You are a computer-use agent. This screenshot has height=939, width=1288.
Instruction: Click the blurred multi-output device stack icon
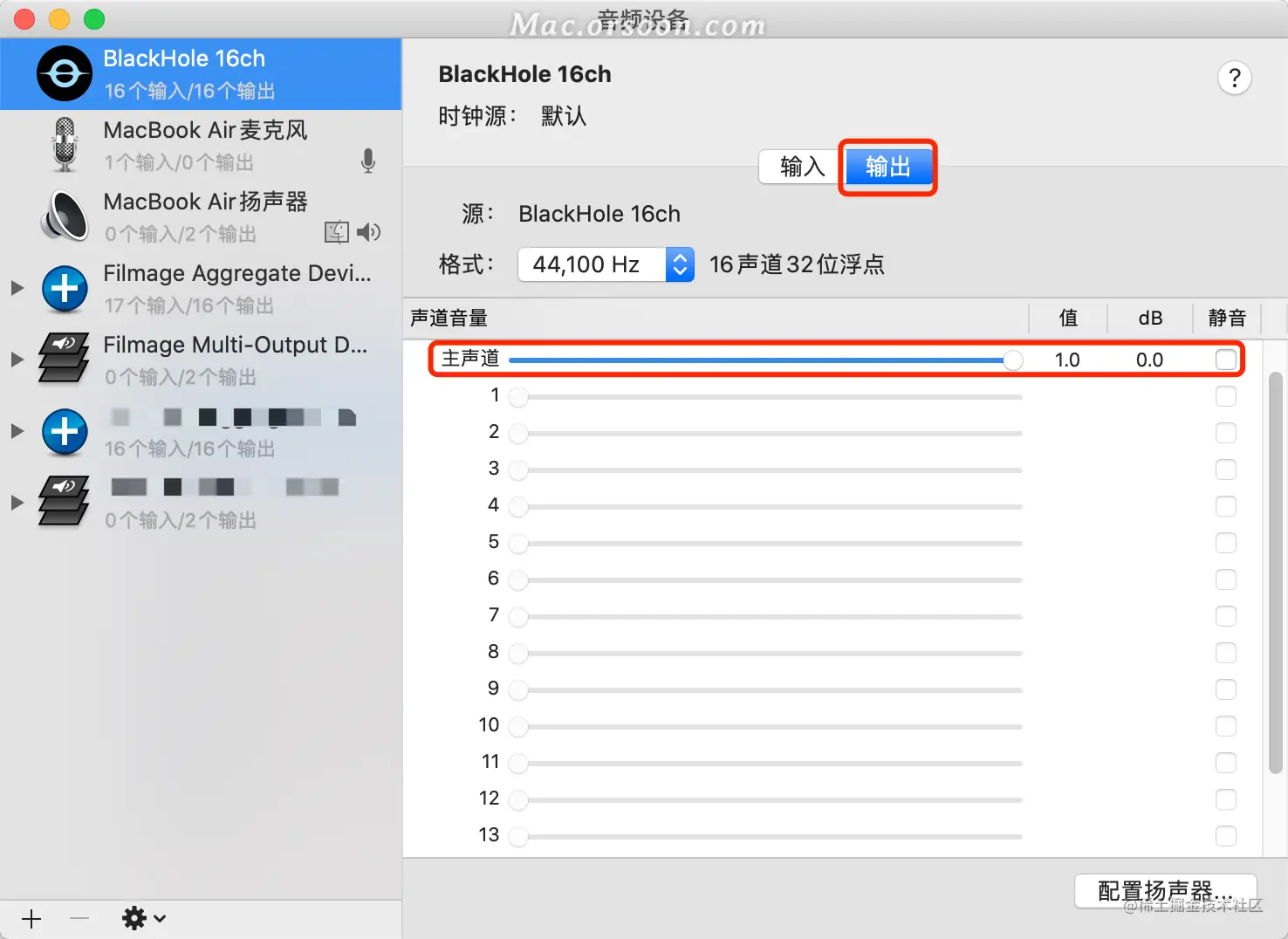(x=65, y=502)
